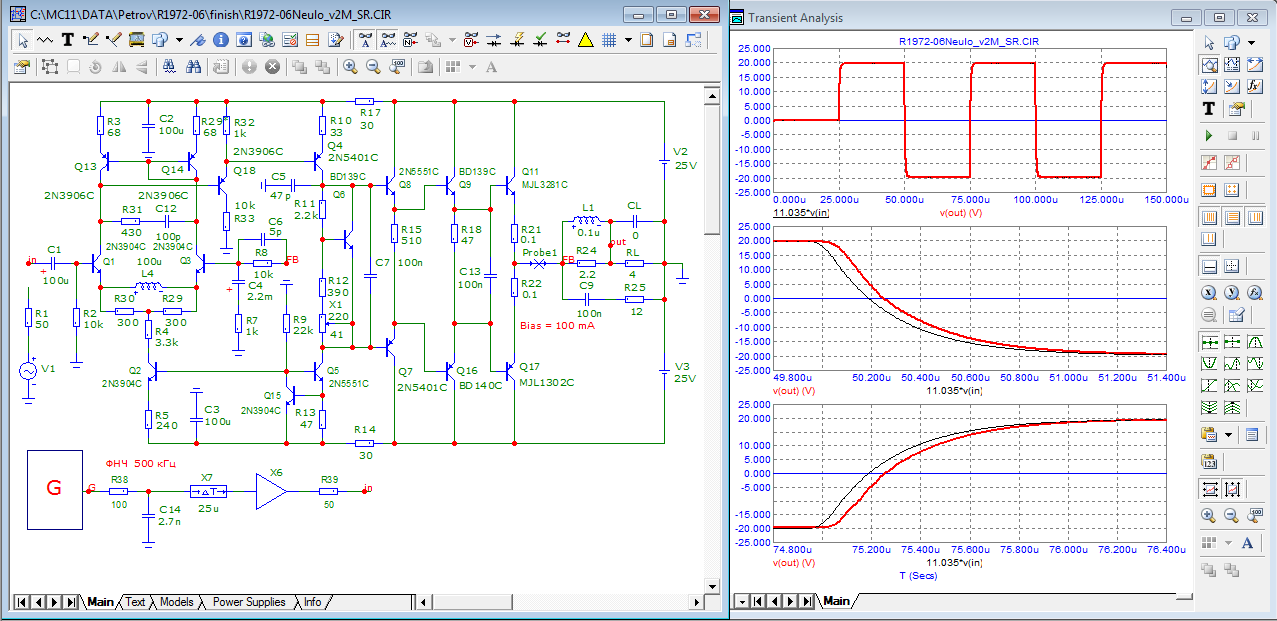Screen dimensions: 1277x621
Task: Select the Text tool in schematic toolbar
Action: (68, 40)
